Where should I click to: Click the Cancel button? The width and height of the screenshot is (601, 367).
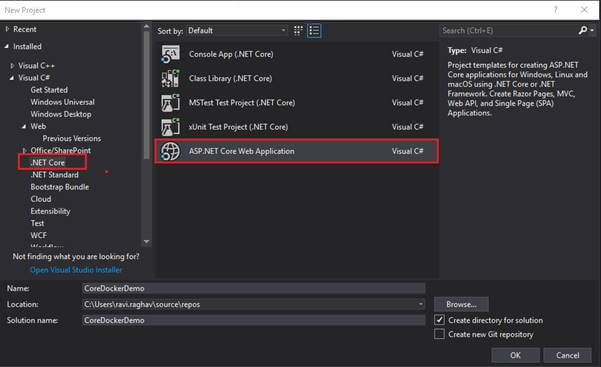tap(568, 355)
